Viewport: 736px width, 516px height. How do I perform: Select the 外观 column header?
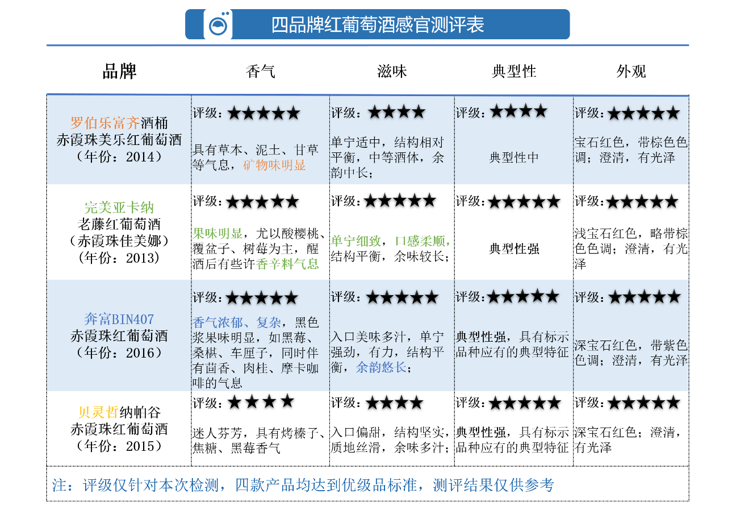(x=631, y=71)
